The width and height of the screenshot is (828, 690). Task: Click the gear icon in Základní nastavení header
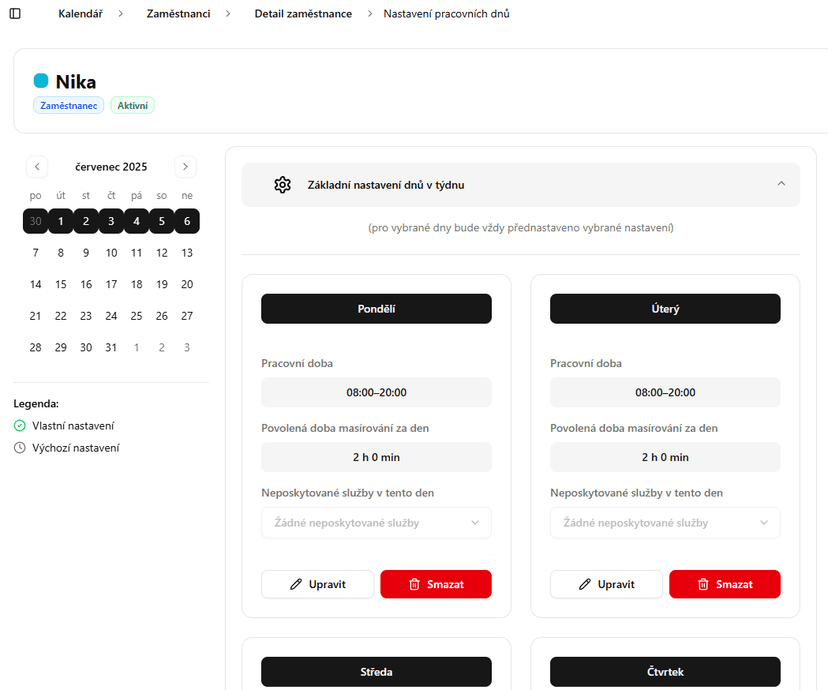point(283,185)
